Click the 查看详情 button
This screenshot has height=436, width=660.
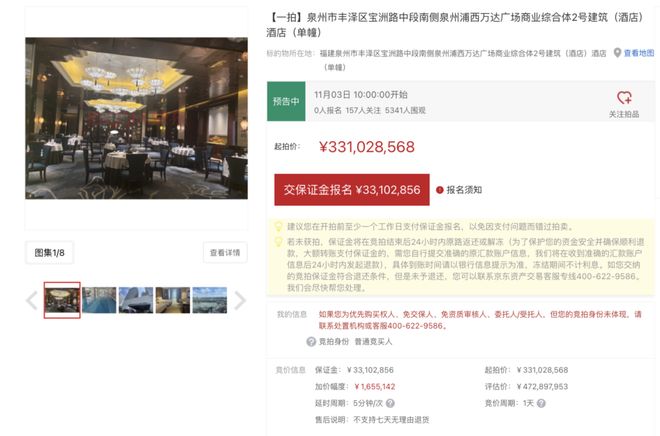click(x=225, y=253)
